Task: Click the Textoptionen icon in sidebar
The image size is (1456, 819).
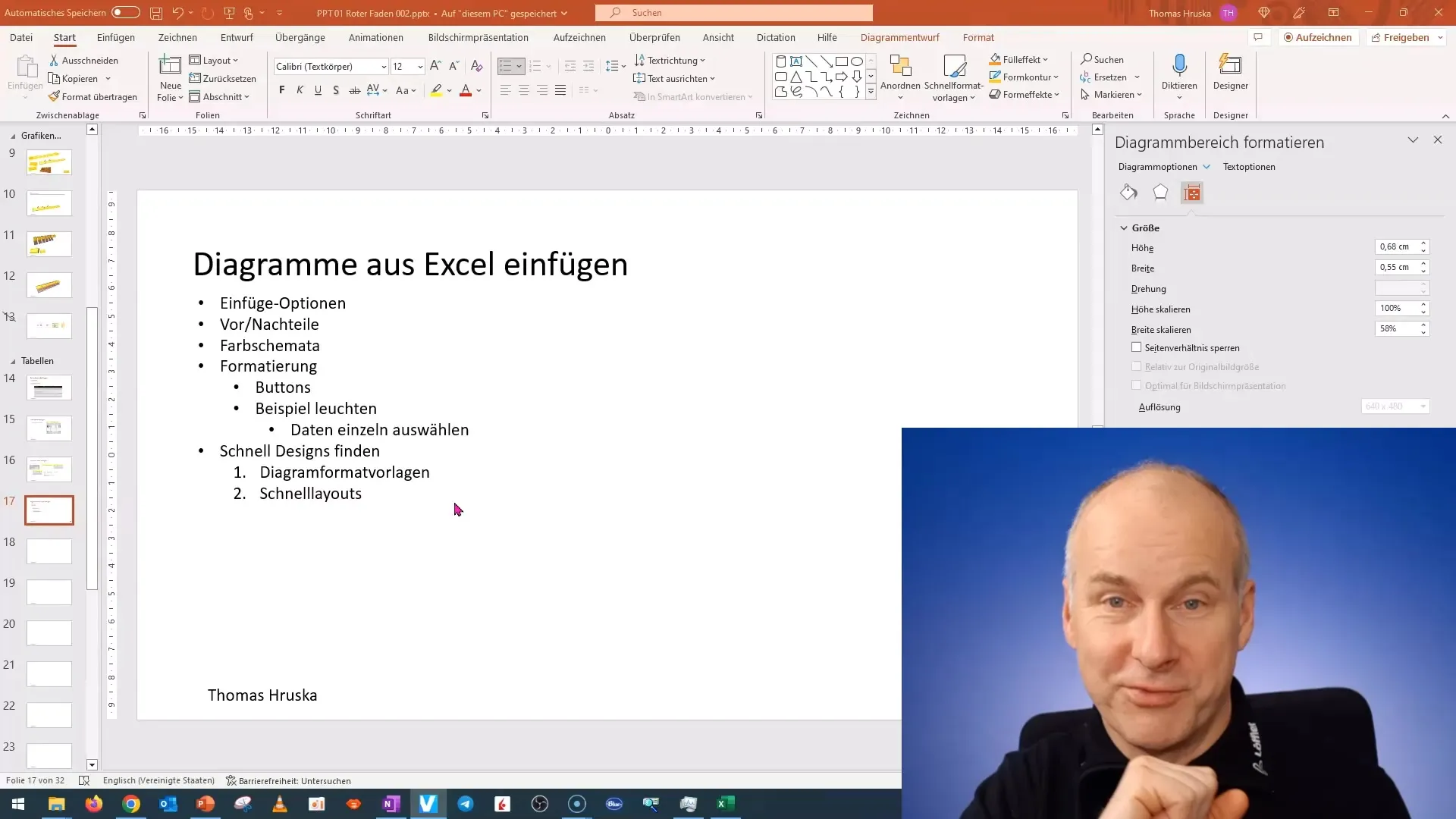Action: (1248, 166)
